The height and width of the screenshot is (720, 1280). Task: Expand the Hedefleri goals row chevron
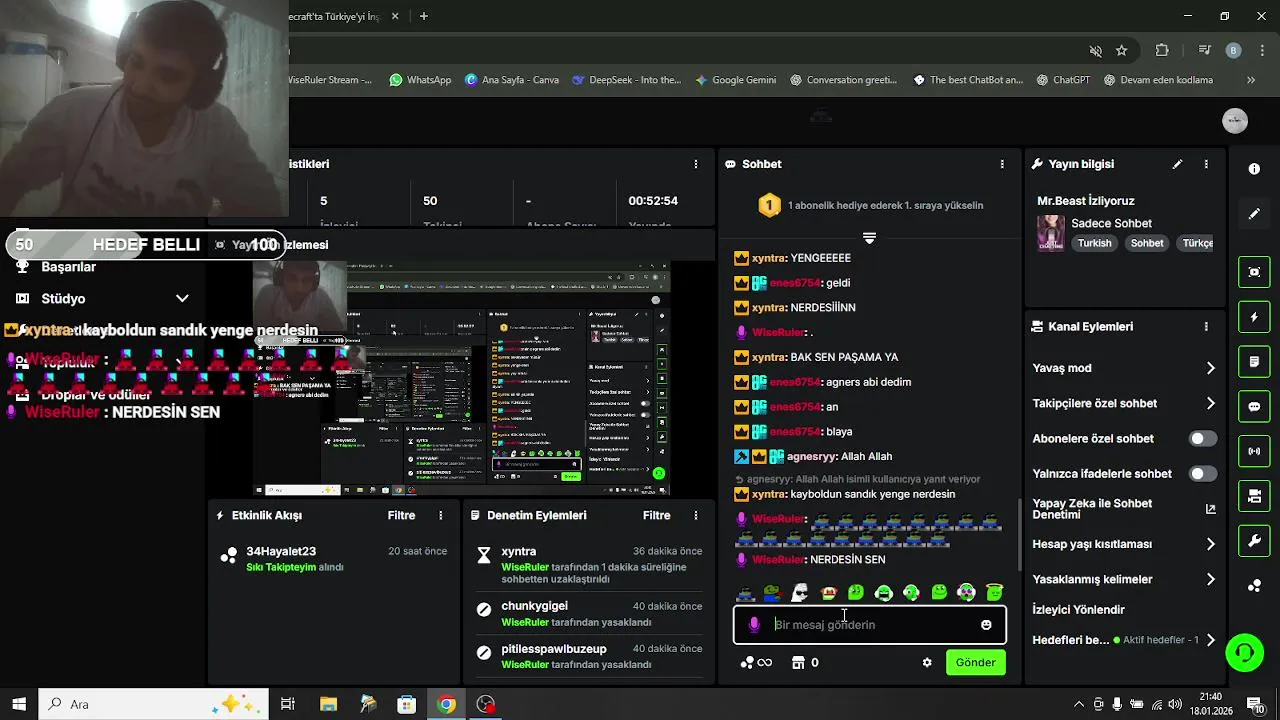point(1210,640)
